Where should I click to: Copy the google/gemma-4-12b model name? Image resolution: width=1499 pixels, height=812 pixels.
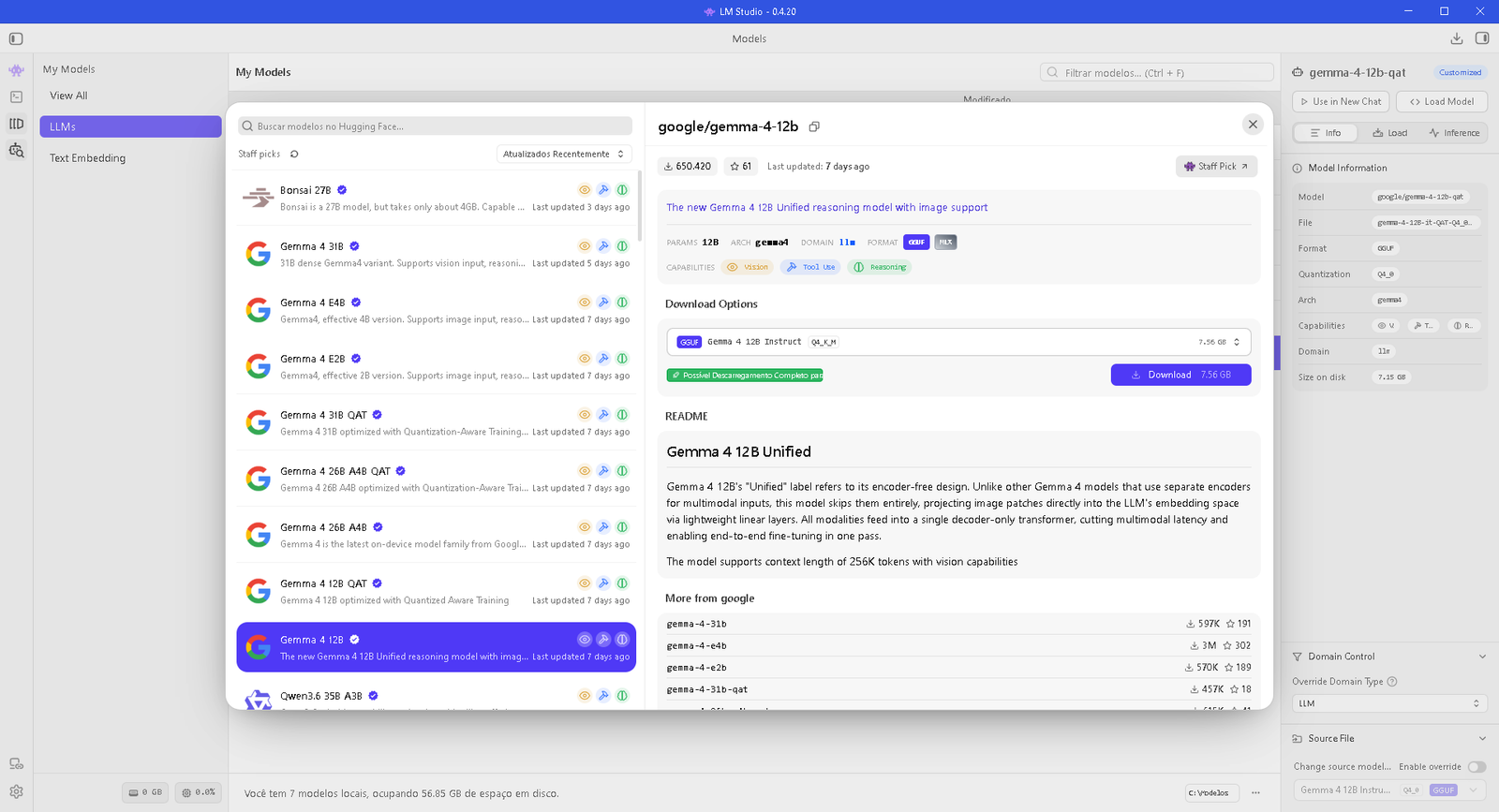814,126
